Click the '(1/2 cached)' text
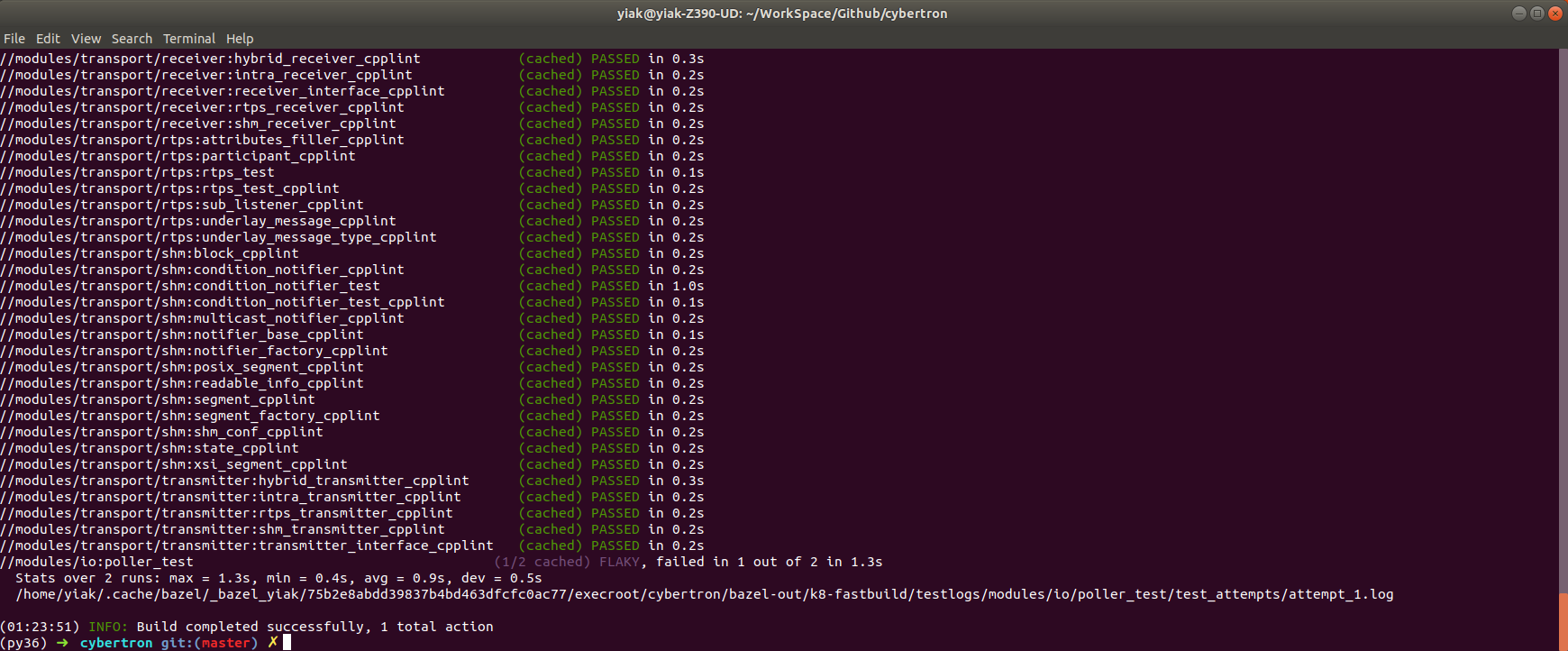Screen dimensions: 1568x651 tap(542, 562)
